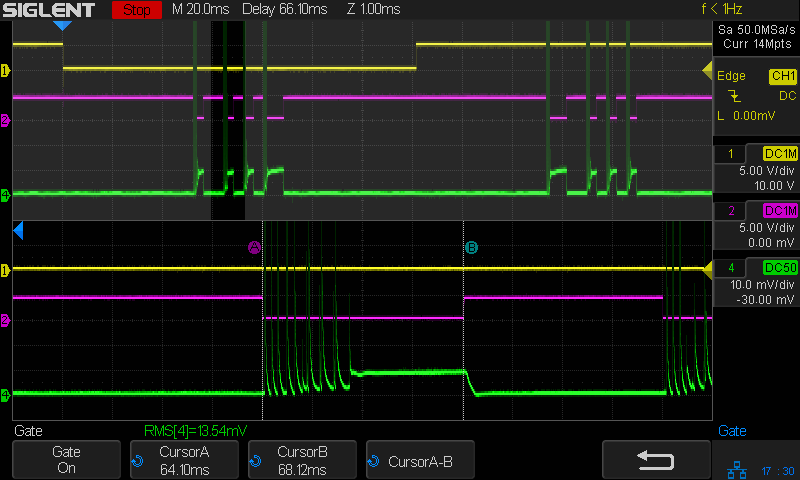Click the magenta cursor A marker
The image size is (800, 480).
tap(254, 247)
